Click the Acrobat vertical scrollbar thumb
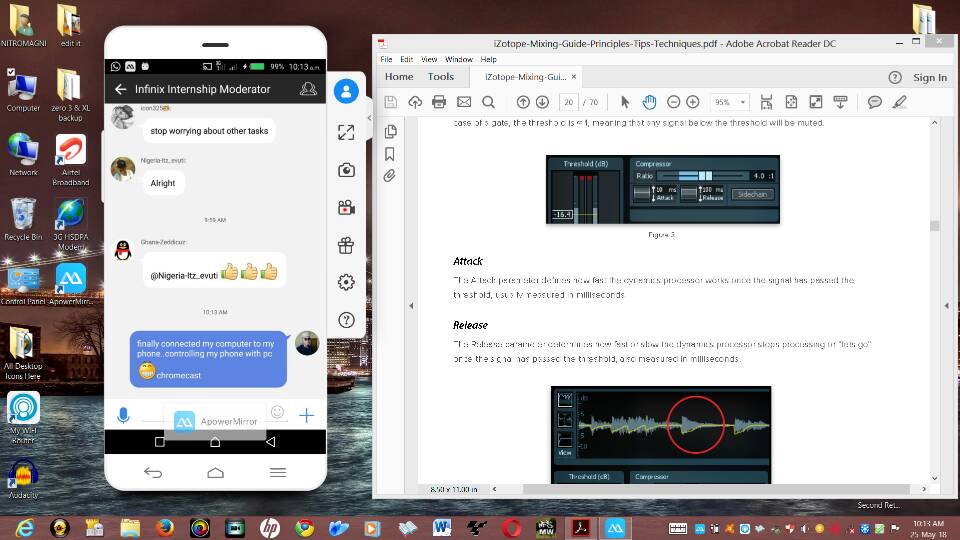Image resolution: width=960 pixels, height=540 pixels. click(934, 226)
